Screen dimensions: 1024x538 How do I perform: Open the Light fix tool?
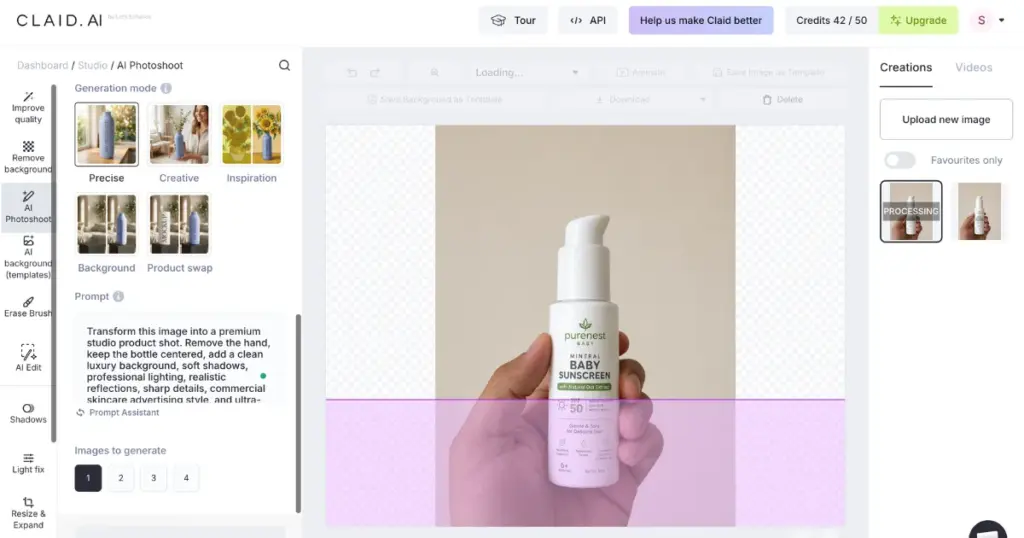[x=28, y=464]
